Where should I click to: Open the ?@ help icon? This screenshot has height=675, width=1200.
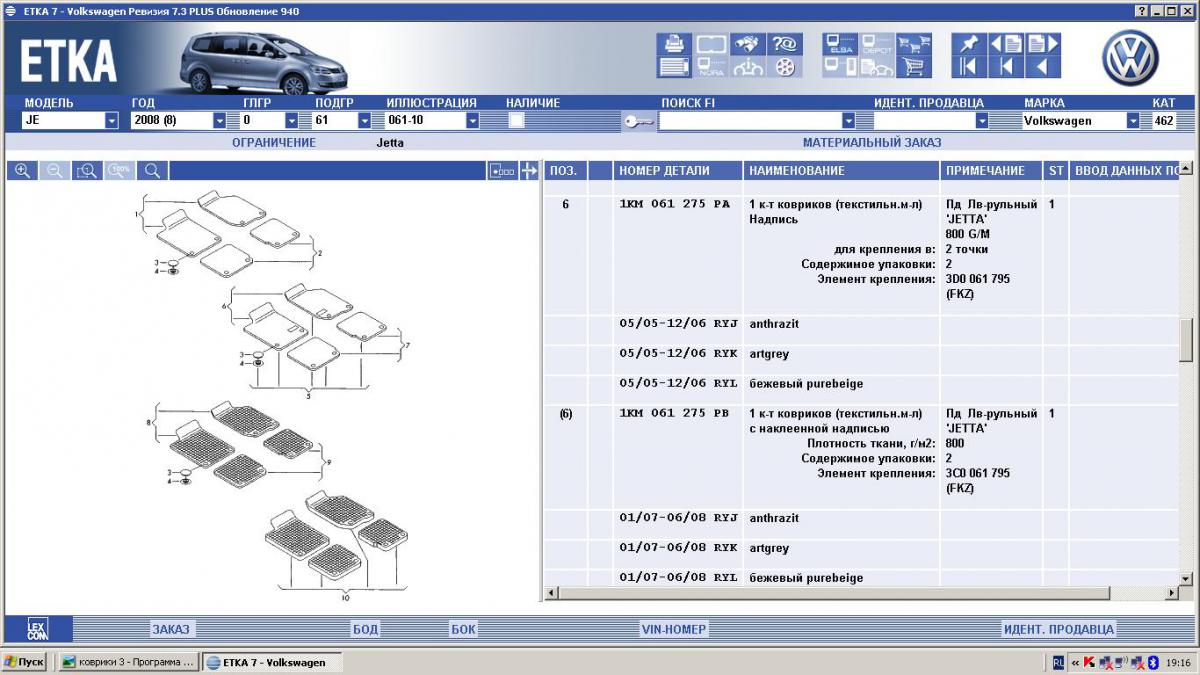(784, 44)
